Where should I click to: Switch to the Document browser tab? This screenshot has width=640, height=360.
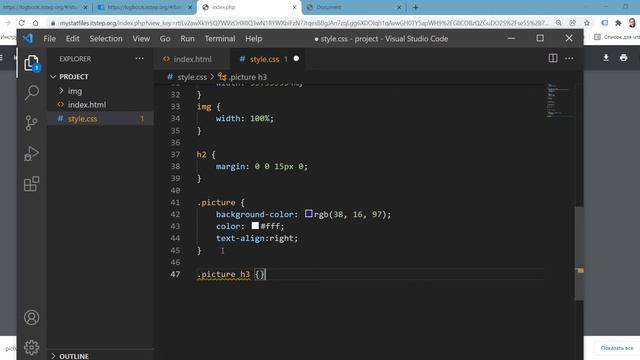pos(353,7)
